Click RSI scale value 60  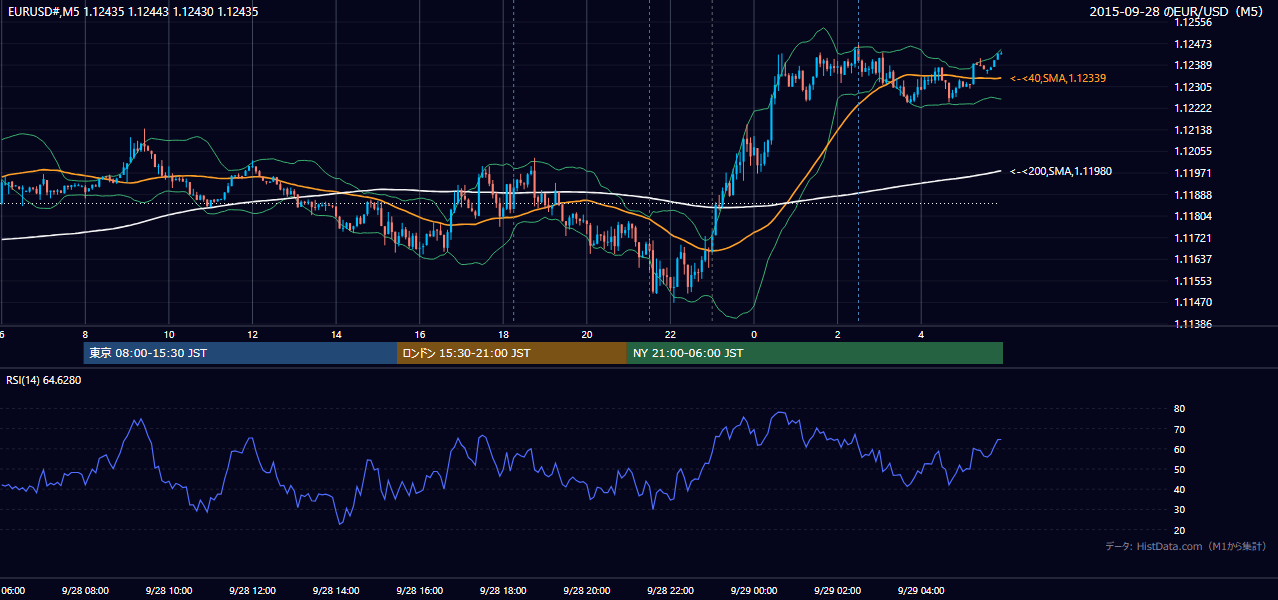click(1180, 449)
